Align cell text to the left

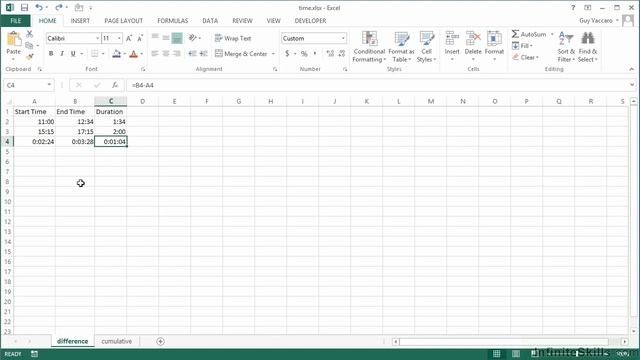[x=155, y=53]
